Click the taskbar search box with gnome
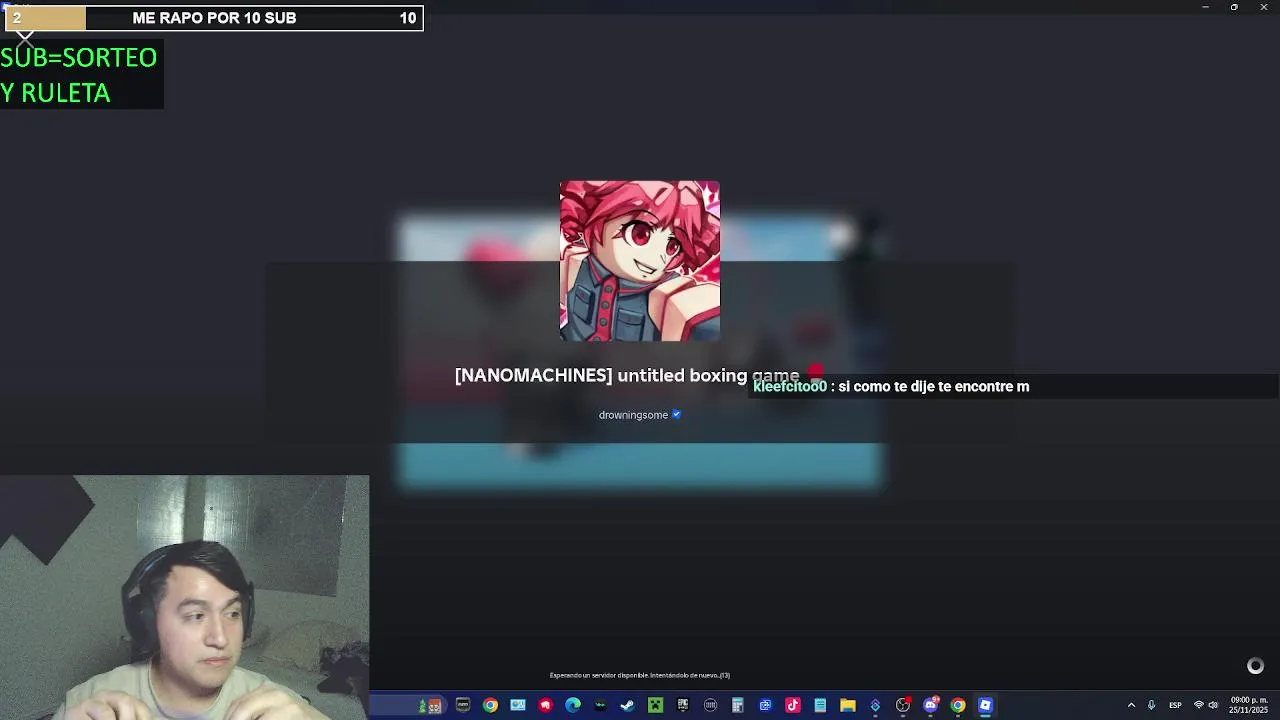The height and width of the screenshot is (720, 1280). (x=408, y=705)
